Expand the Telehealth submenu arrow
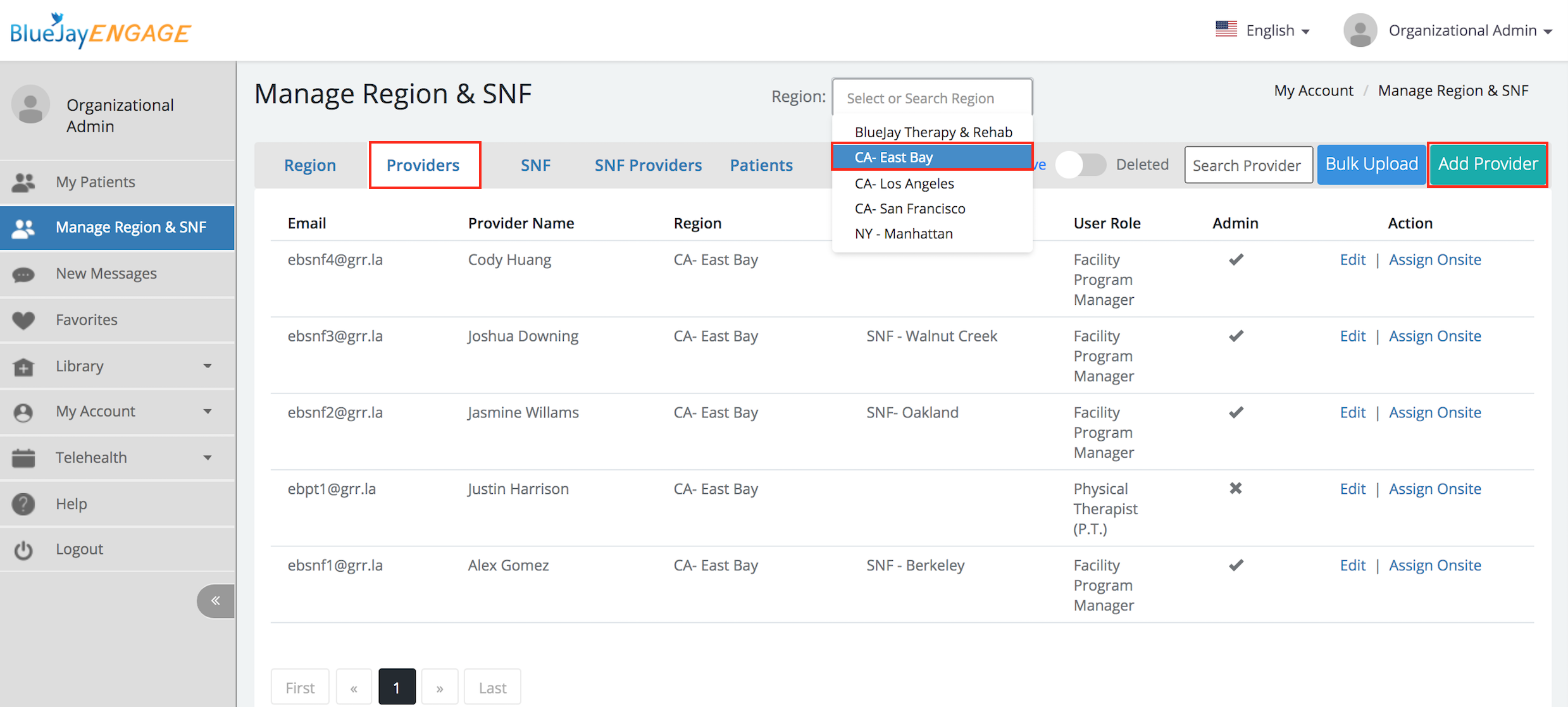 208,458
